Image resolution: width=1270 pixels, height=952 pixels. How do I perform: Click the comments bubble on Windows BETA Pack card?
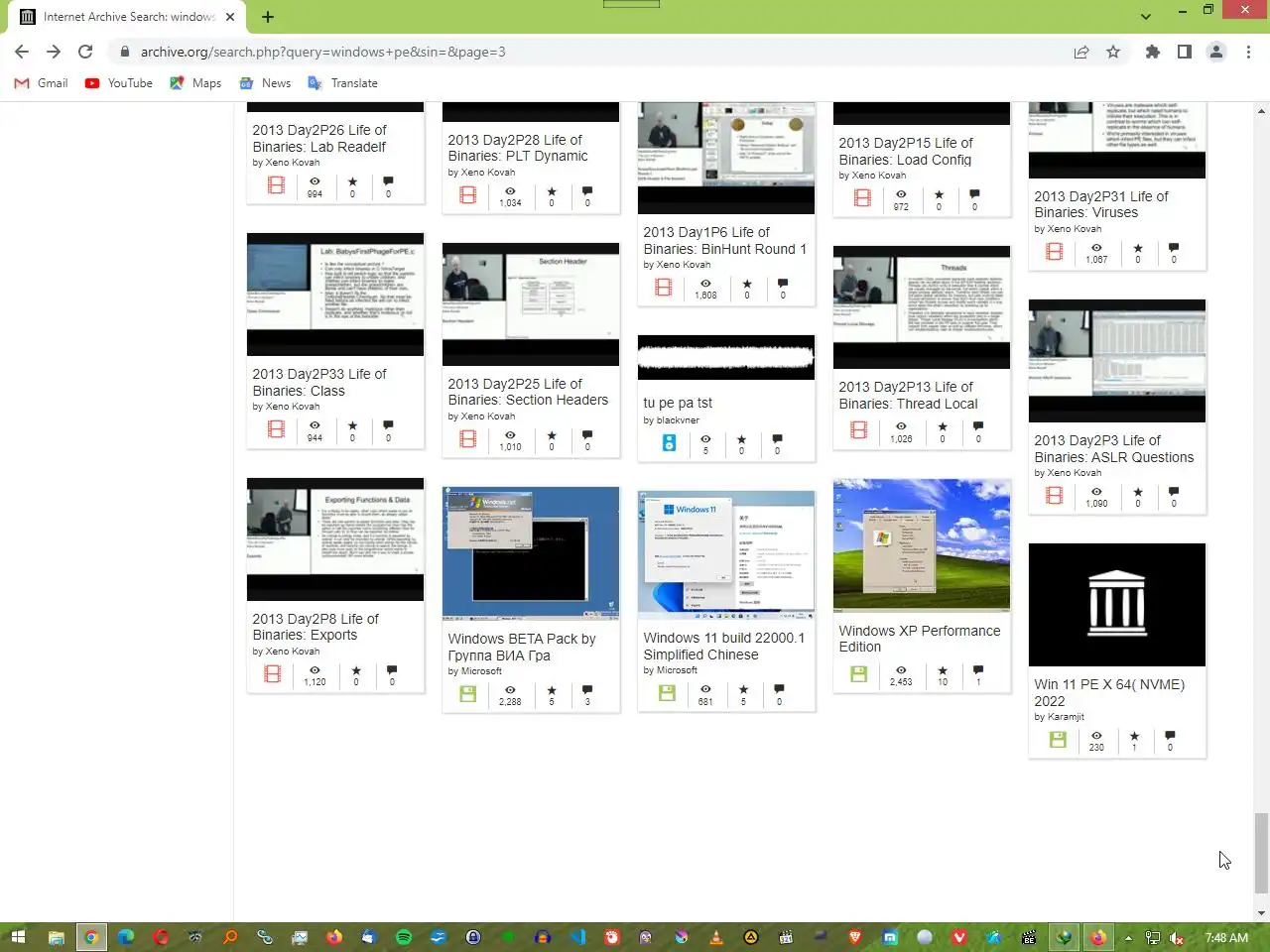point(587,690)
